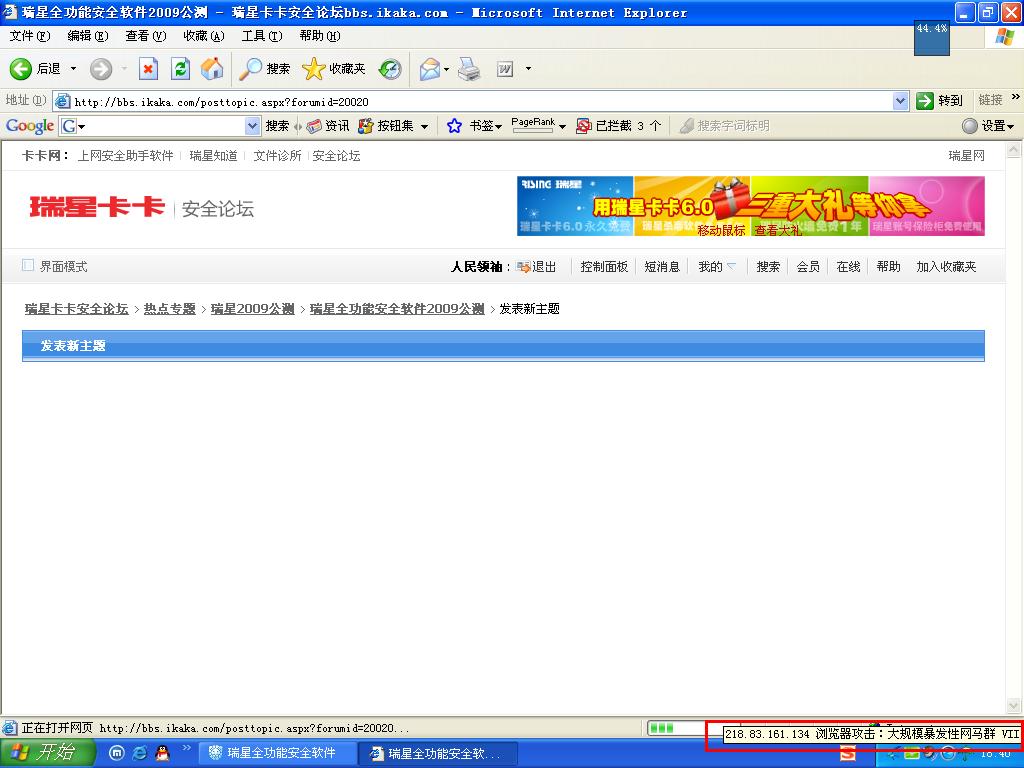Open Google toolbar News (资讯) button

click(x=328, y=126)
